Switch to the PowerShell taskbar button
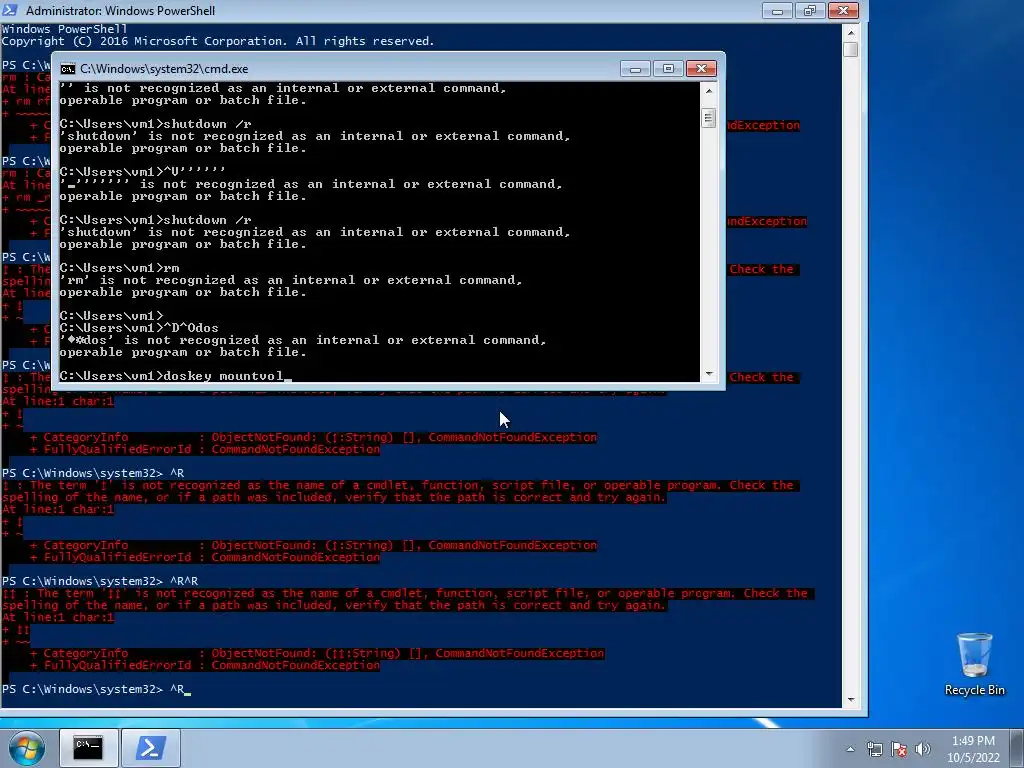This screenshot has height=768, width=1024. tap(150, 748)
